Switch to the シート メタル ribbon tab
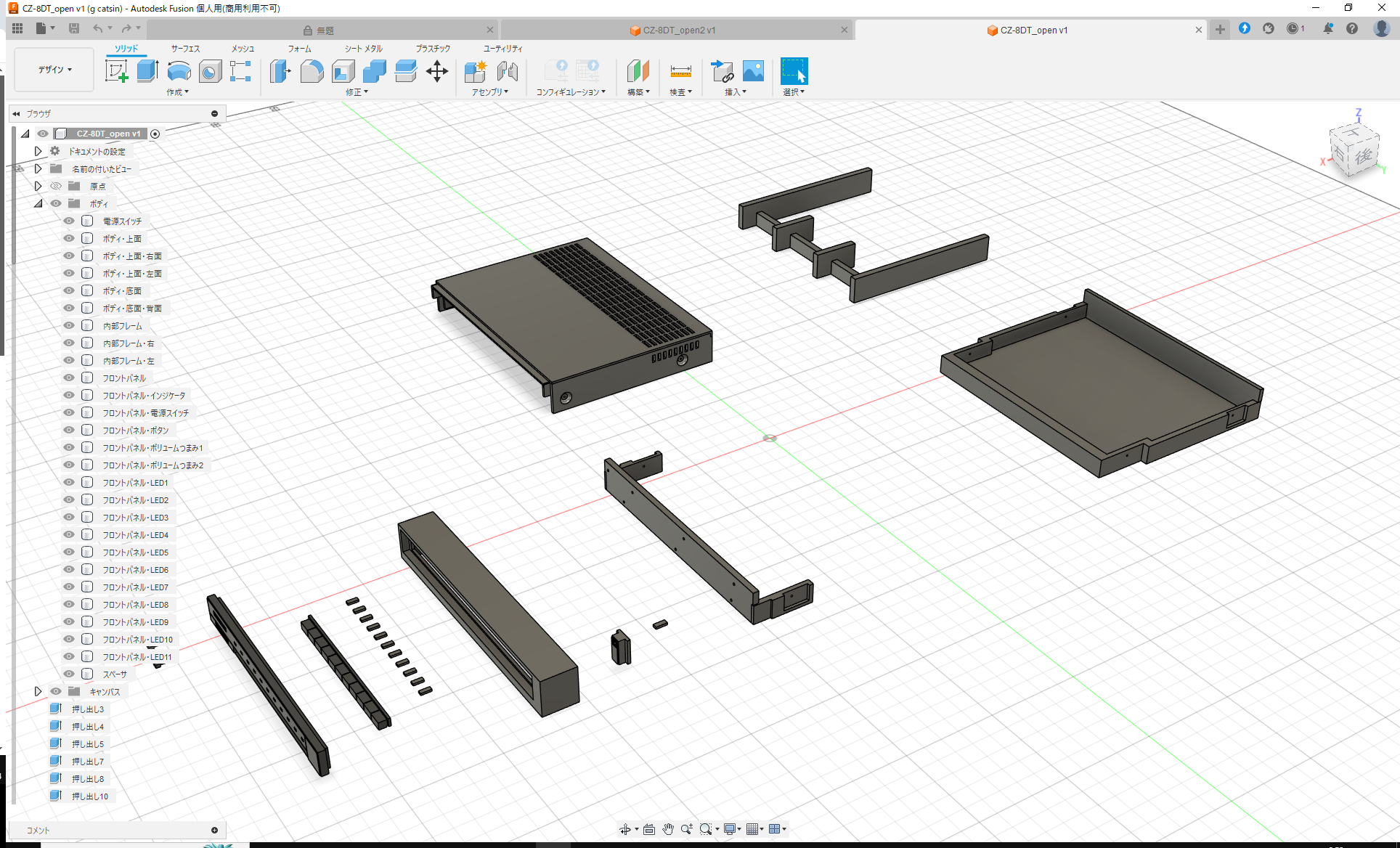 (x=362, y=49)
